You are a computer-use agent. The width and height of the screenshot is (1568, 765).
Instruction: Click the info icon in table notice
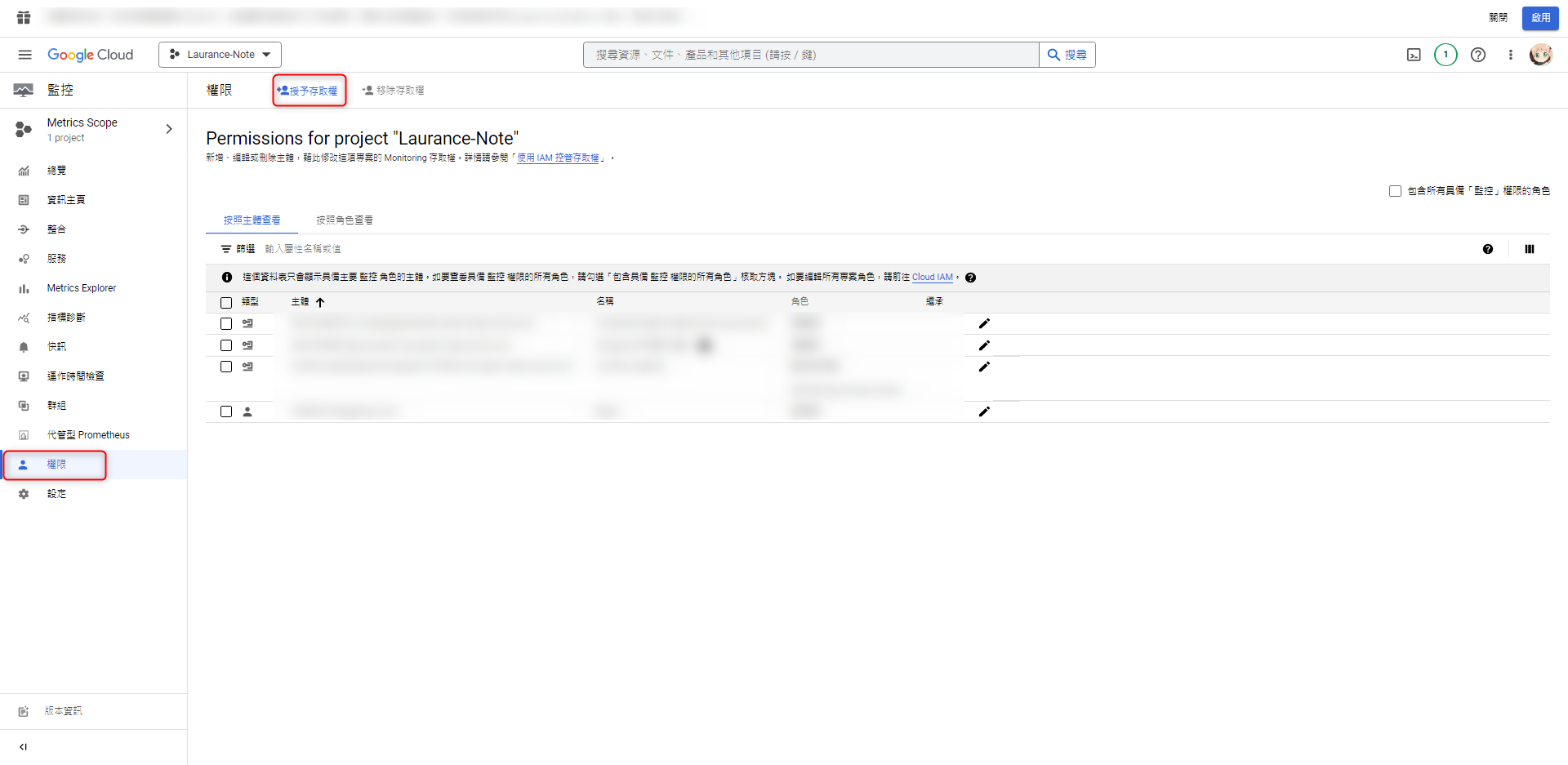coord(227,278)
